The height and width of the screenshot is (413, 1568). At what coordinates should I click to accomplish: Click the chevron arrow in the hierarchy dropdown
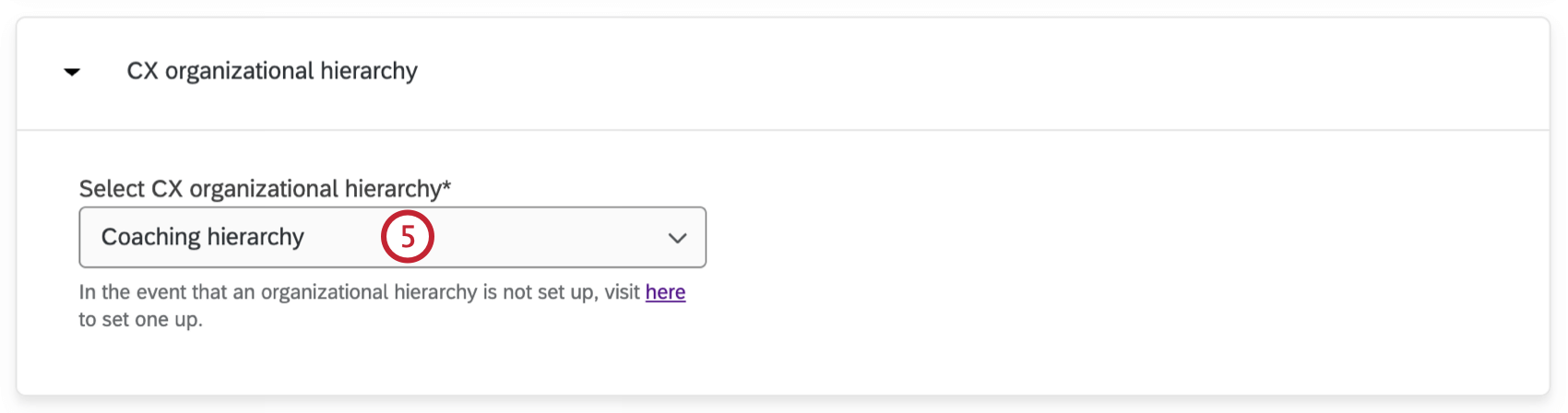(x=677, y=238)
